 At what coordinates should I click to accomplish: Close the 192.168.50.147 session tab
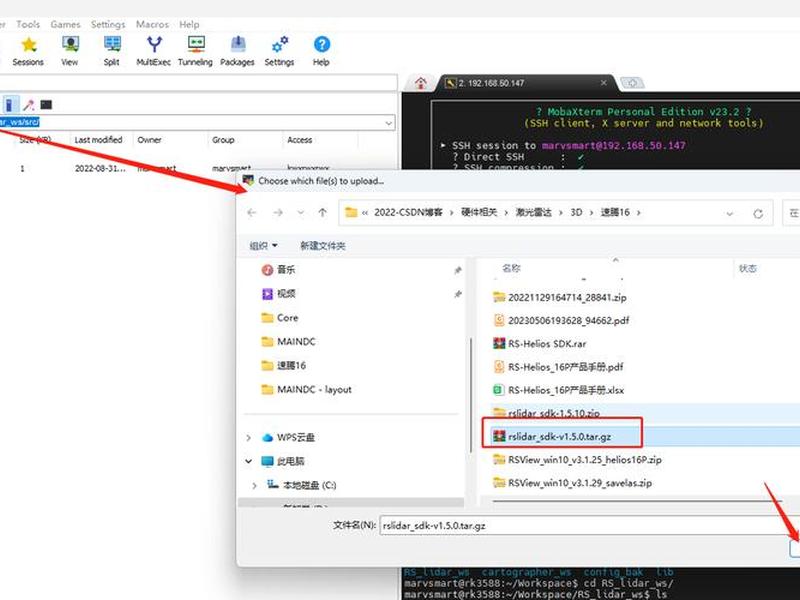coord(604,83)
